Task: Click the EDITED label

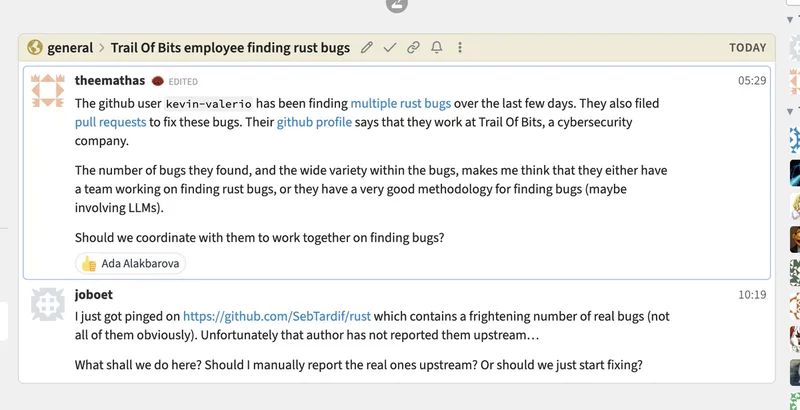Action: coord(183,82)
